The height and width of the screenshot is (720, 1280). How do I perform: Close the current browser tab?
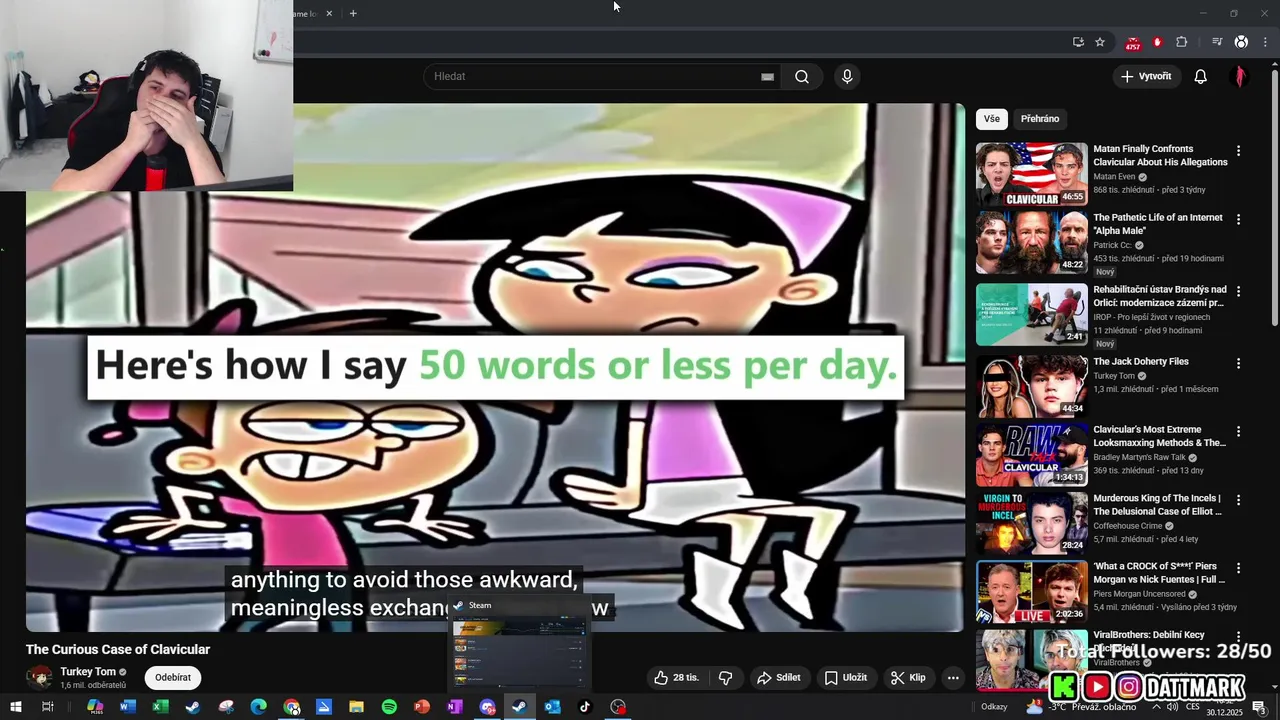(329, 13)
